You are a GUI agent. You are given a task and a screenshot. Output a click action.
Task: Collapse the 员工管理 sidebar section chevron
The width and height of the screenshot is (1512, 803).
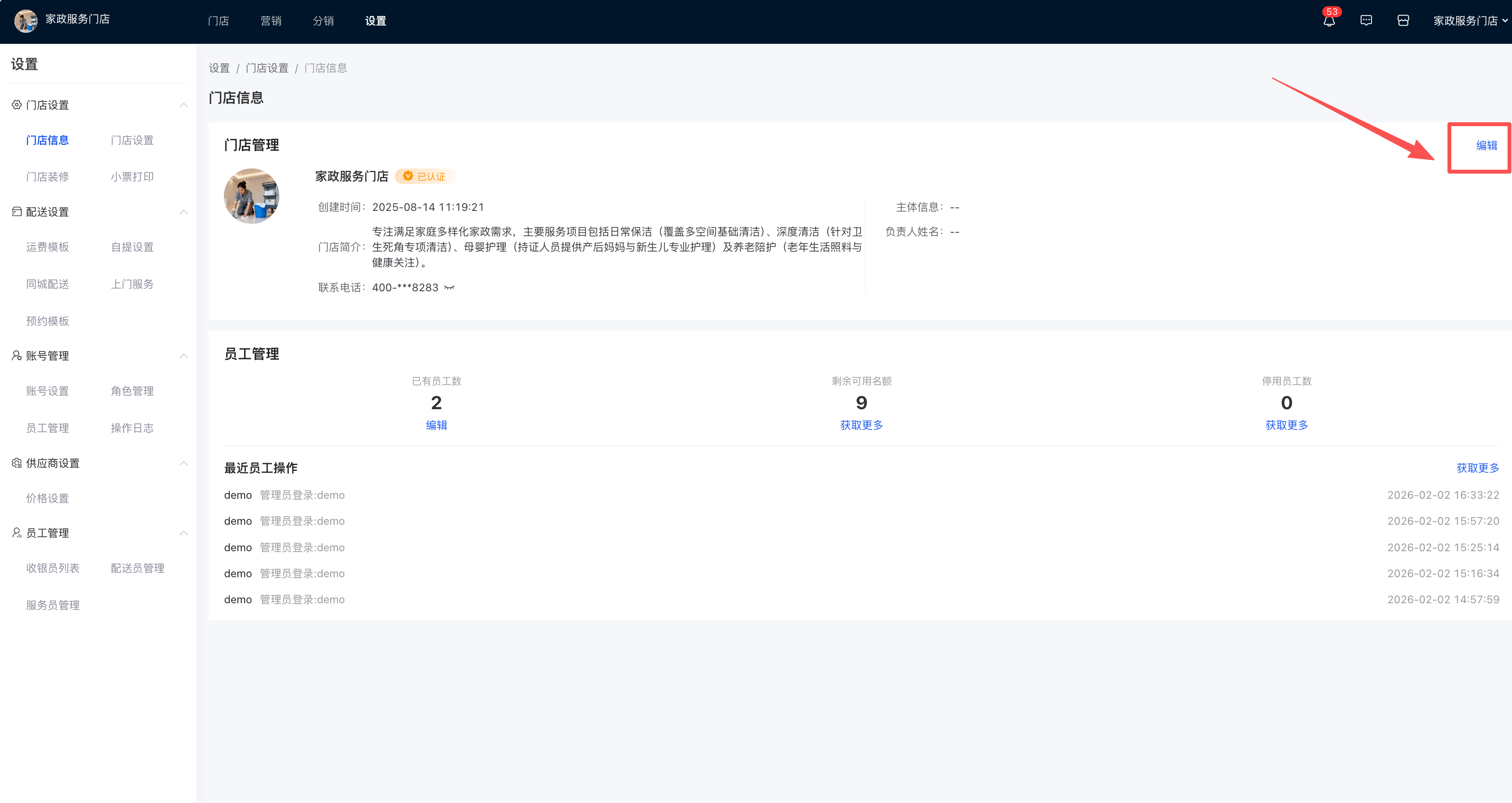point(184,533)
